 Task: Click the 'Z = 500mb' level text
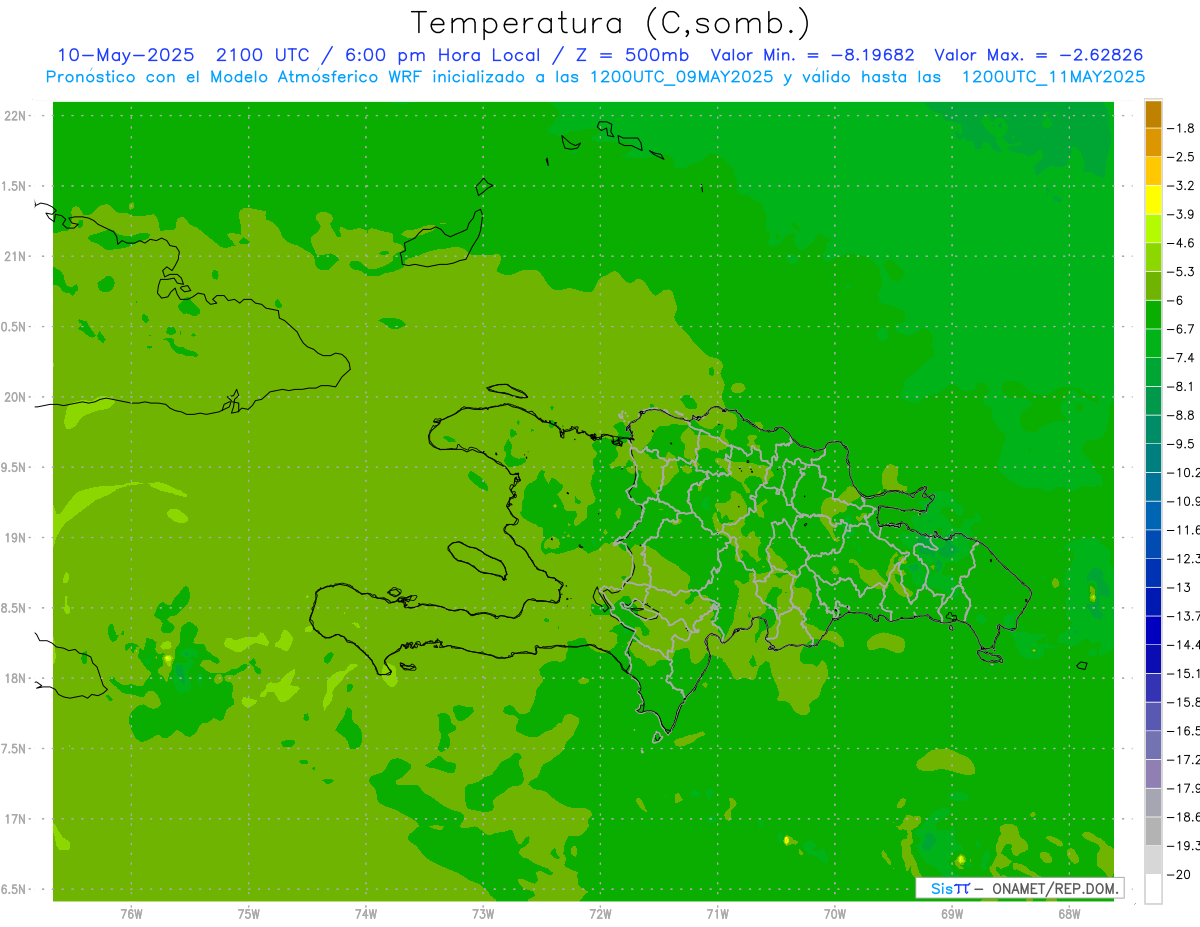point(634,55)
